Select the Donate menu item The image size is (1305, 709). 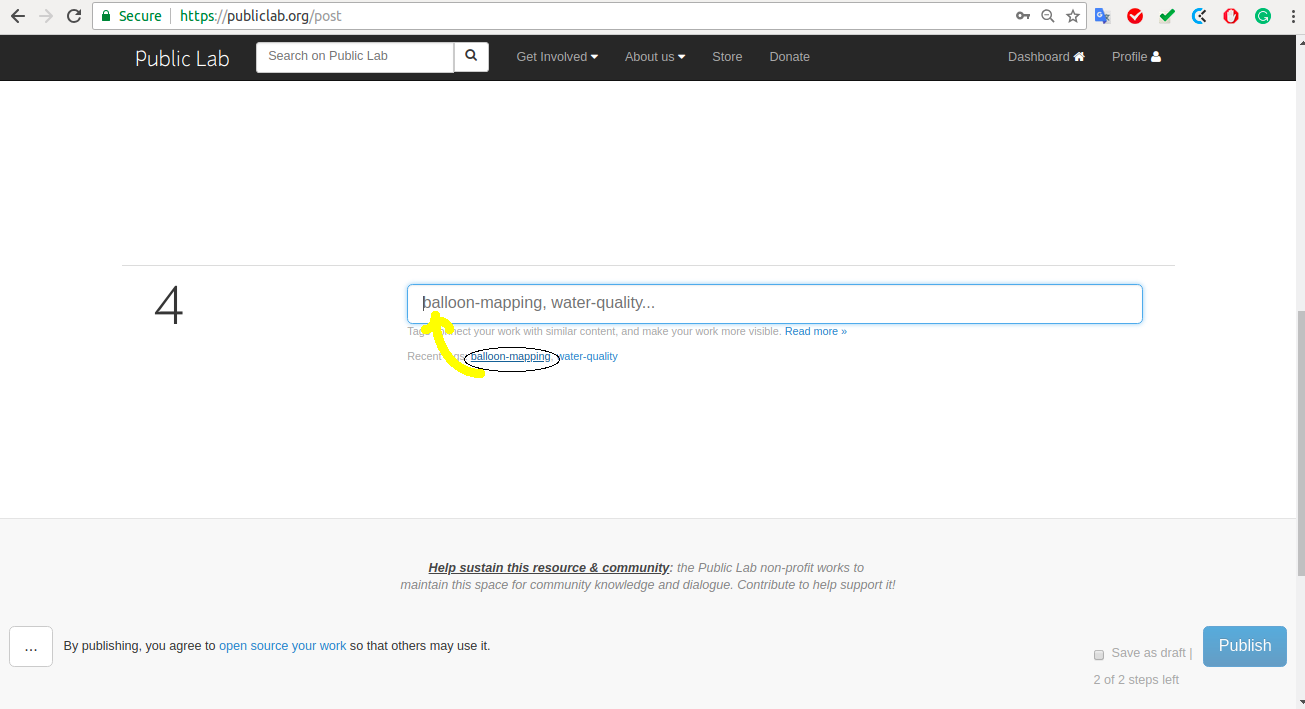(789, 57)
